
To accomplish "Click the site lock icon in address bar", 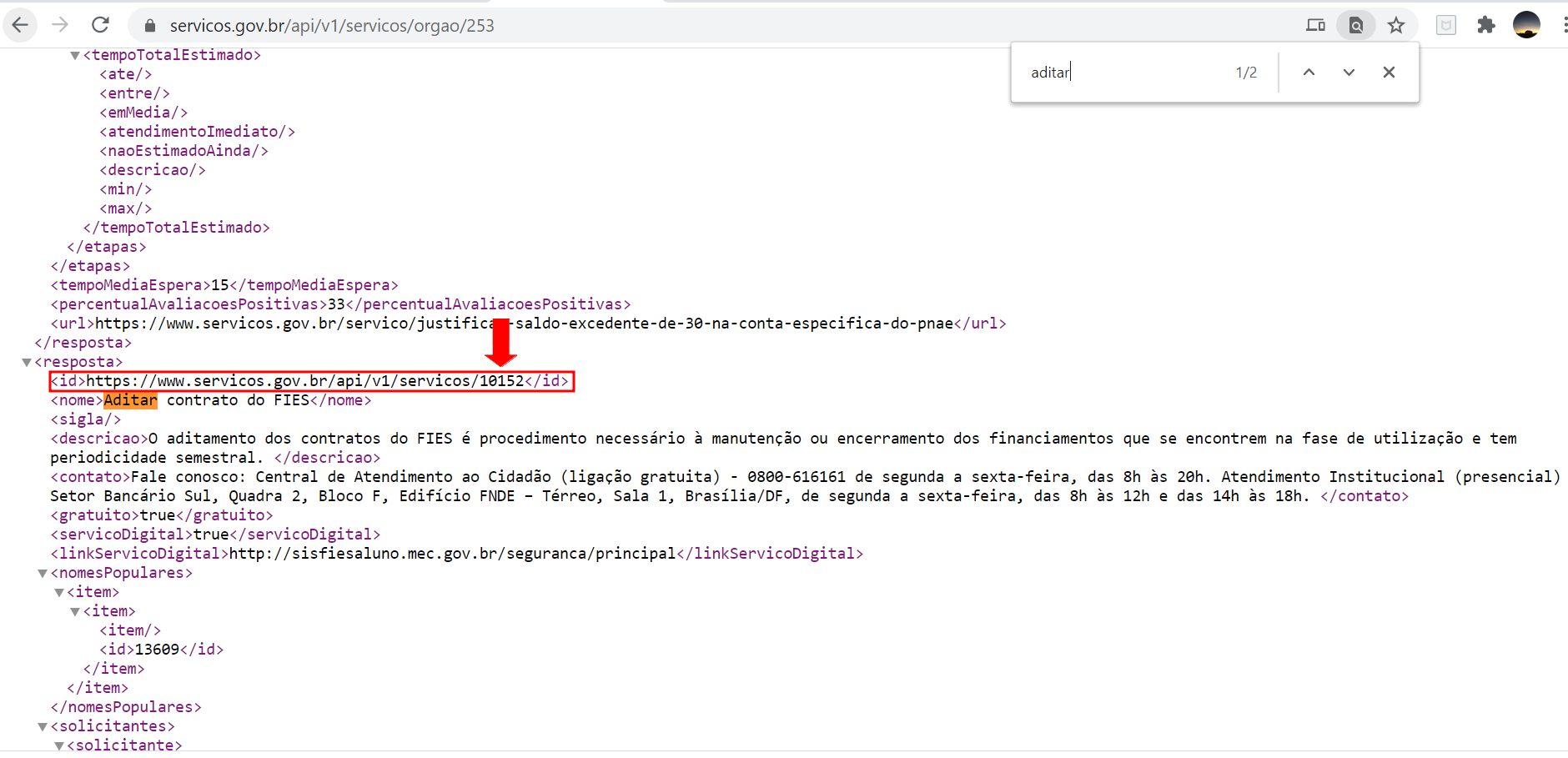I will click(x=150, y=26).
